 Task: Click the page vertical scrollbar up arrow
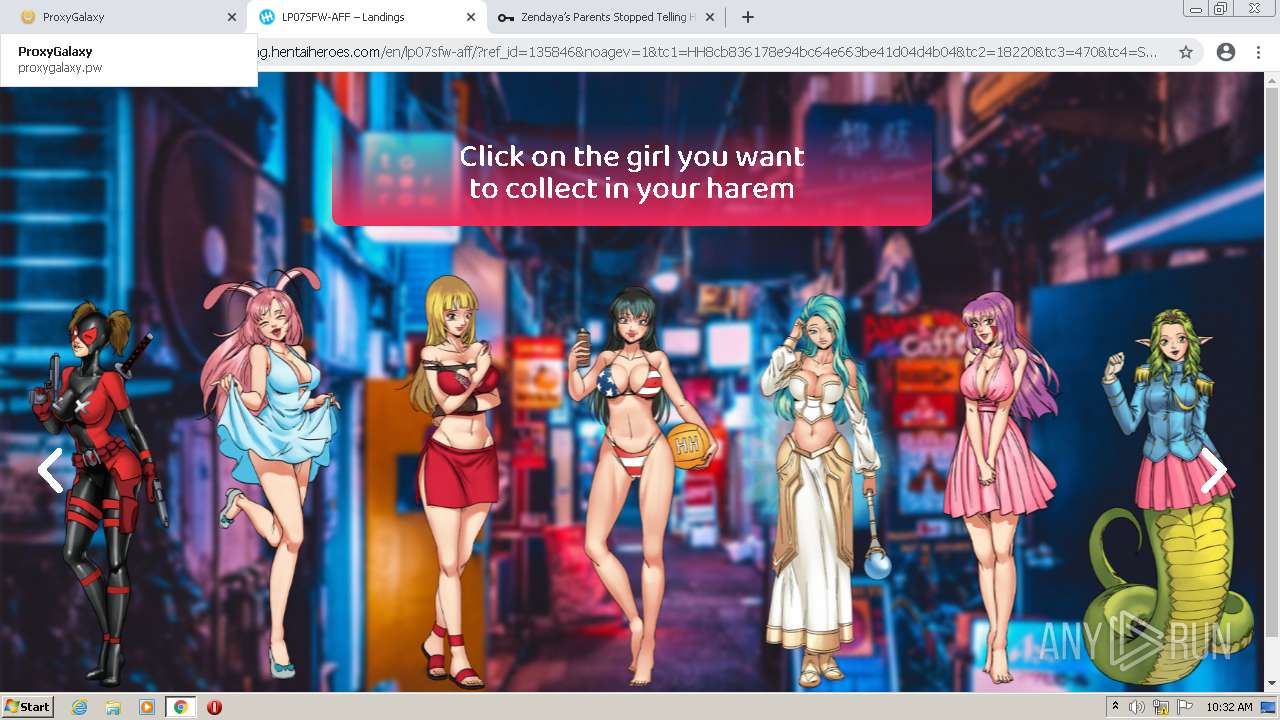[1272, 79]
